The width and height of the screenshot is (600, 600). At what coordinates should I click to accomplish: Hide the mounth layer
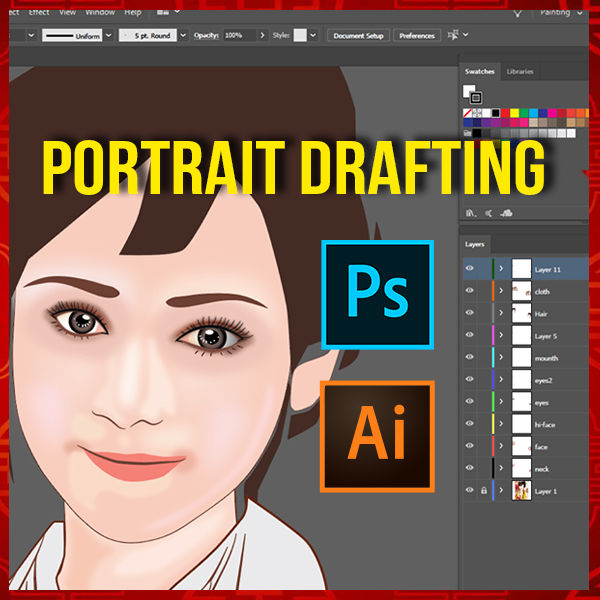(x=470, y=357)
